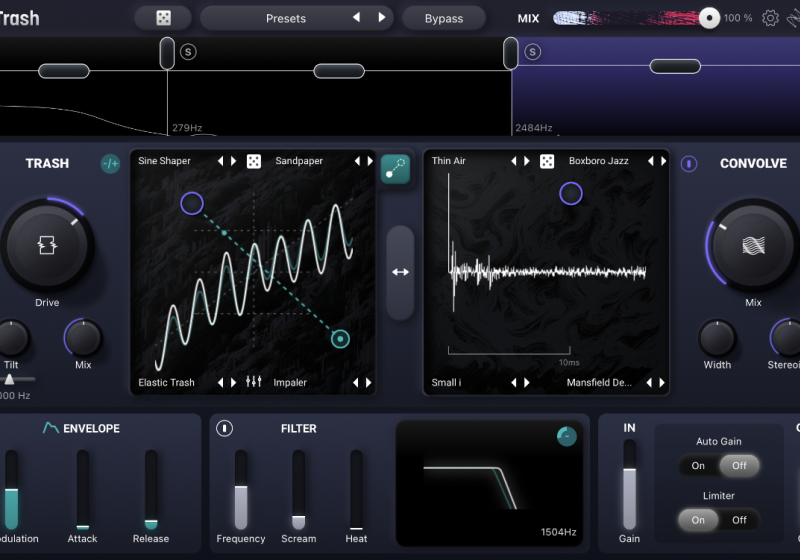Click the 1504Hz filter frequency readout
The width and height of the screenshot is (800, 560).
click(559, 532)
